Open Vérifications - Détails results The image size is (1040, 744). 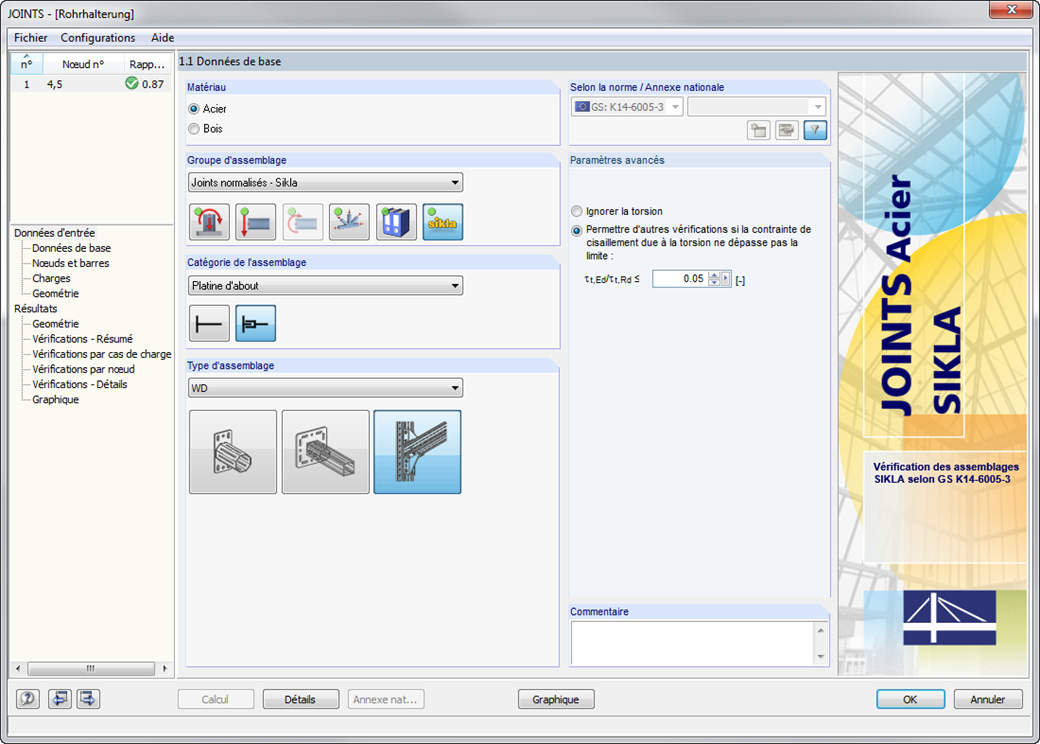click(80, 385)
